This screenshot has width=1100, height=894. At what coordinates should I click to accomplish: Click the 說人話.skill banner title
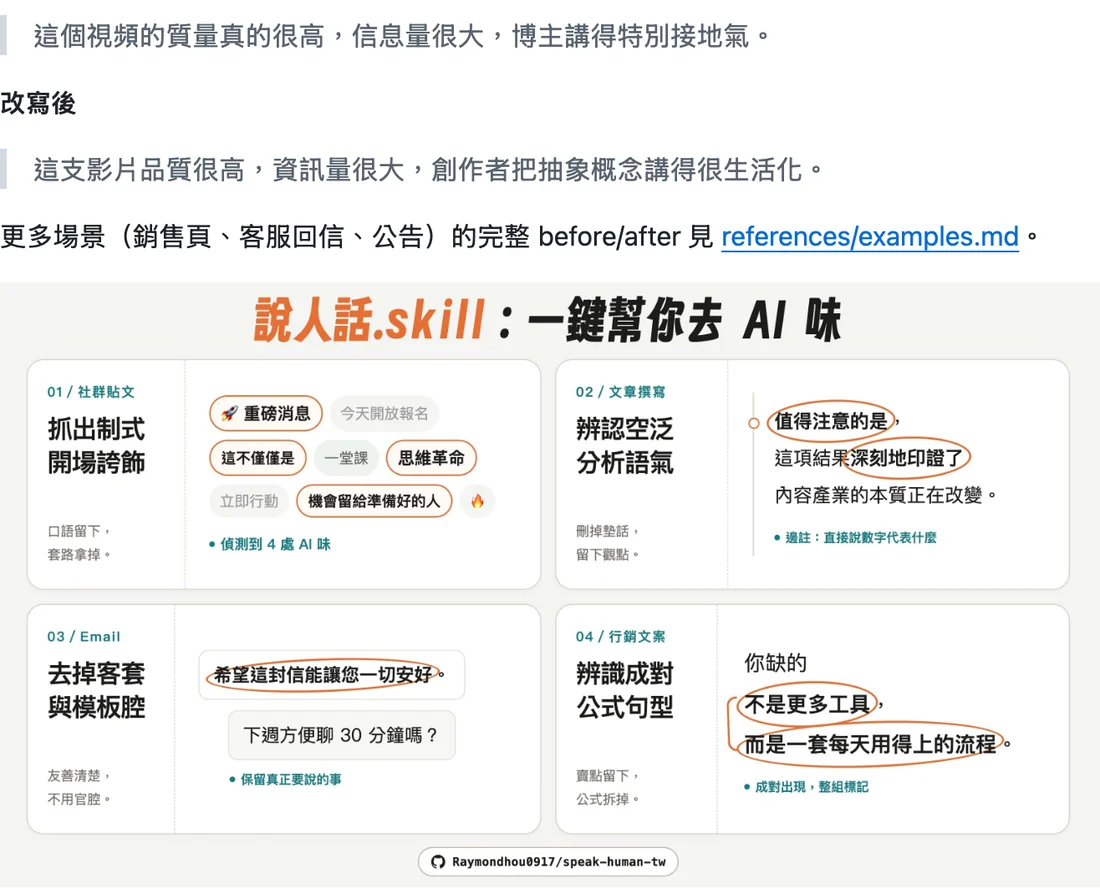[547, 320]
